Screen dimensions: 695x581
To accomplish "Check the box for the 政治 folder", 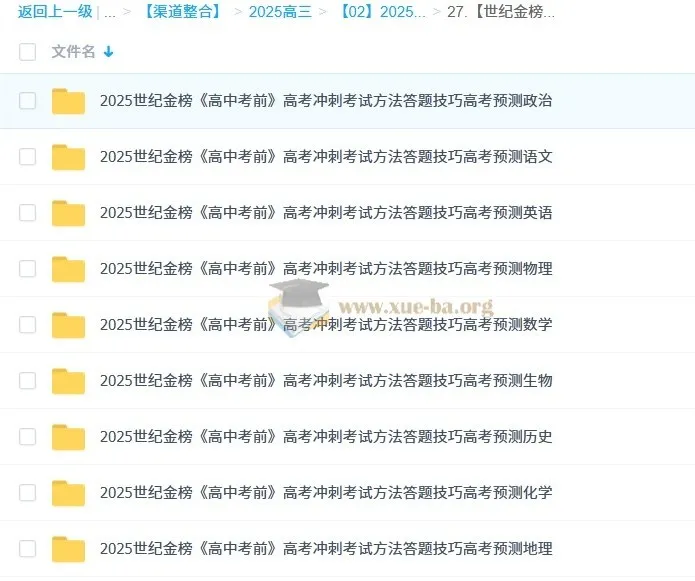I will click(27, 101).
